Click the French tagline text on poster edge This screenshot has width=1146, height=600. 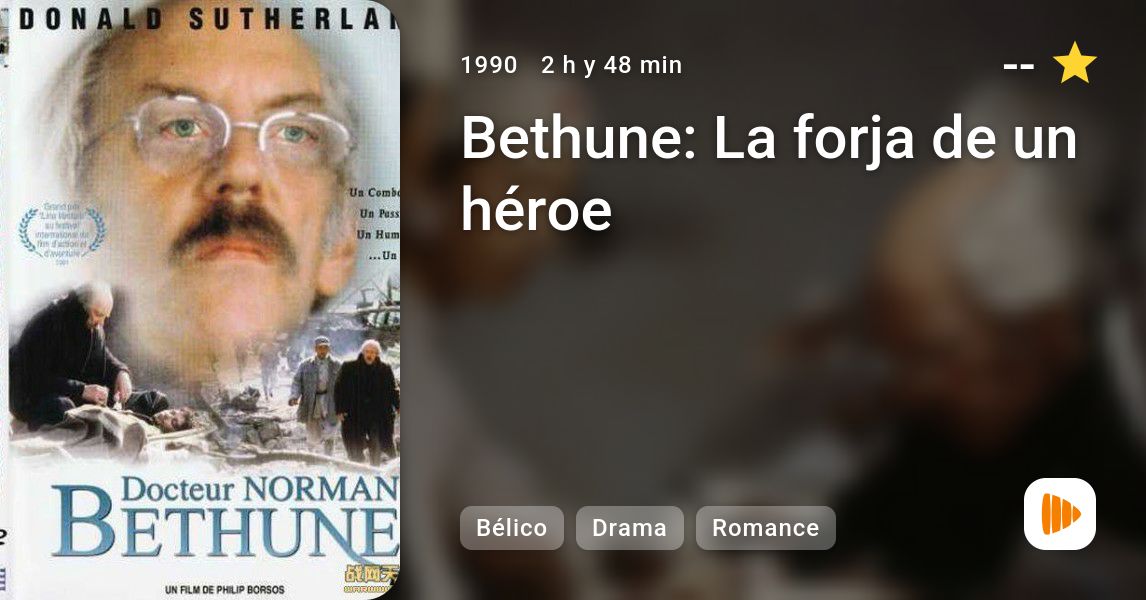pyautogui.click(x=374, y=224)
